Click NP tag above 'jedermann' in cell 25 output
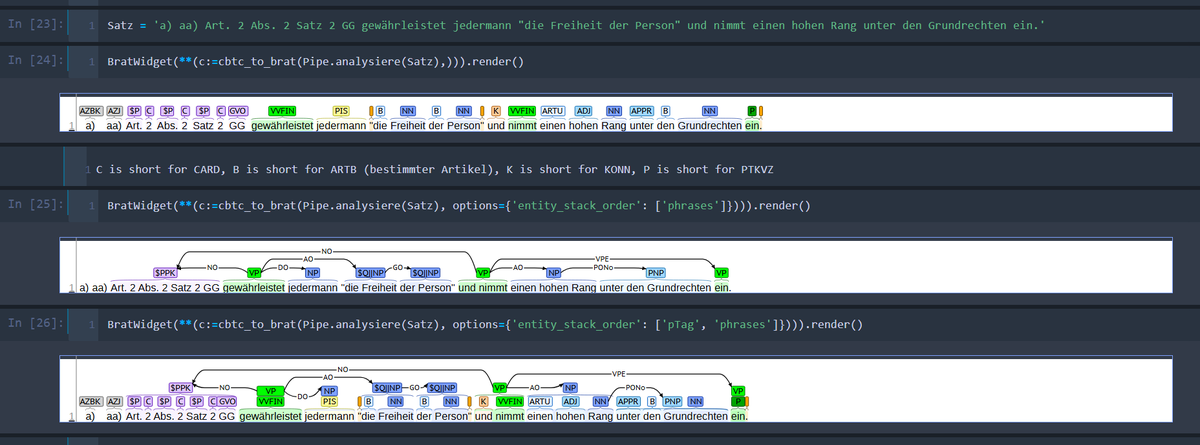 click(x=312, y=273)
